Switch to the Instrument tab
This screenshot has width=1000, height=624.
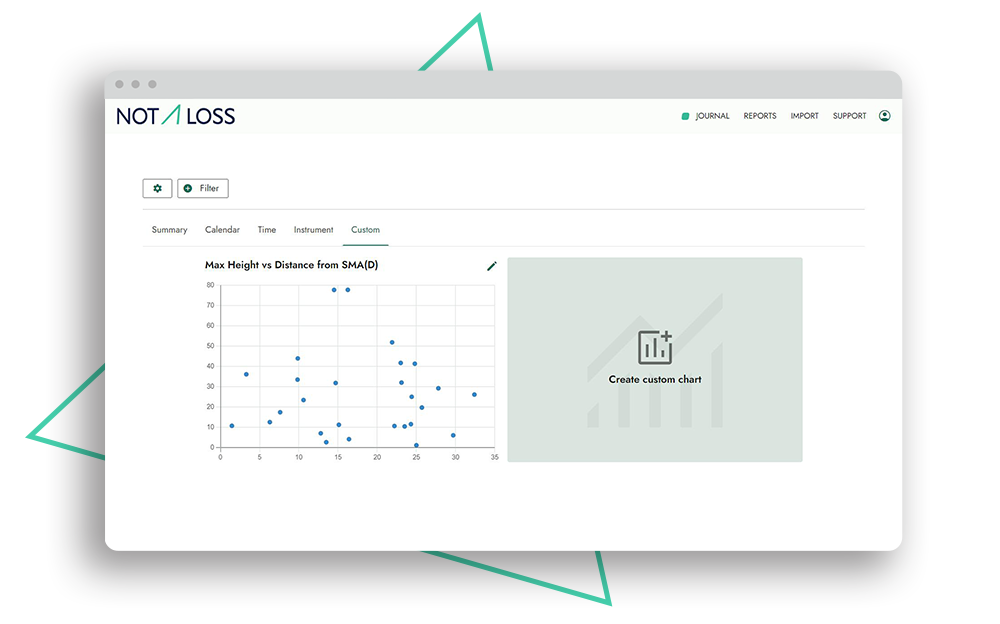pos(313,229)
